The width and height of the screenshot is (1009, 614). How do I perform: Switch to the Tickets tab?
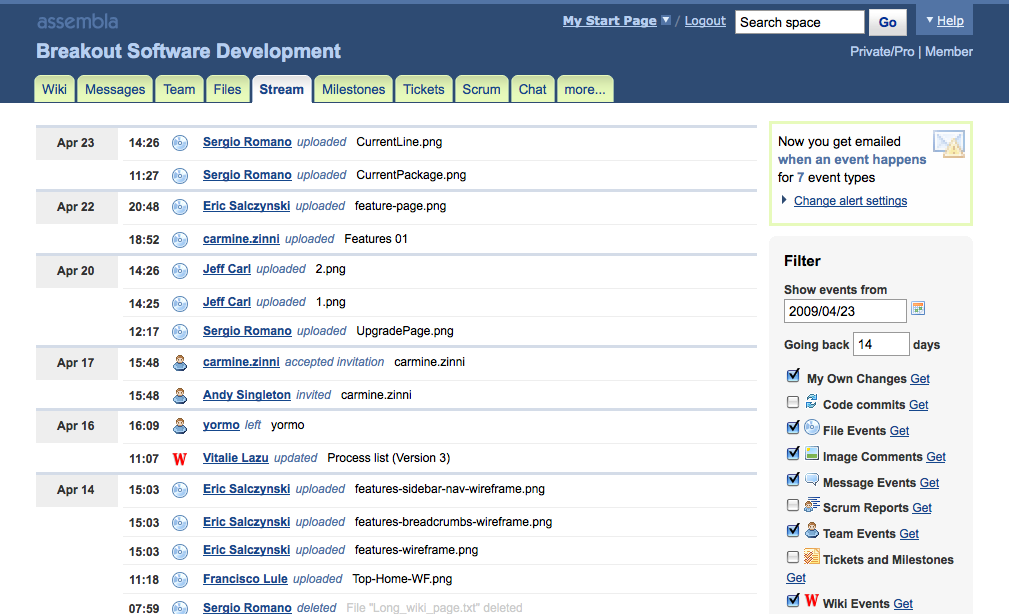[x=423, y=89]
